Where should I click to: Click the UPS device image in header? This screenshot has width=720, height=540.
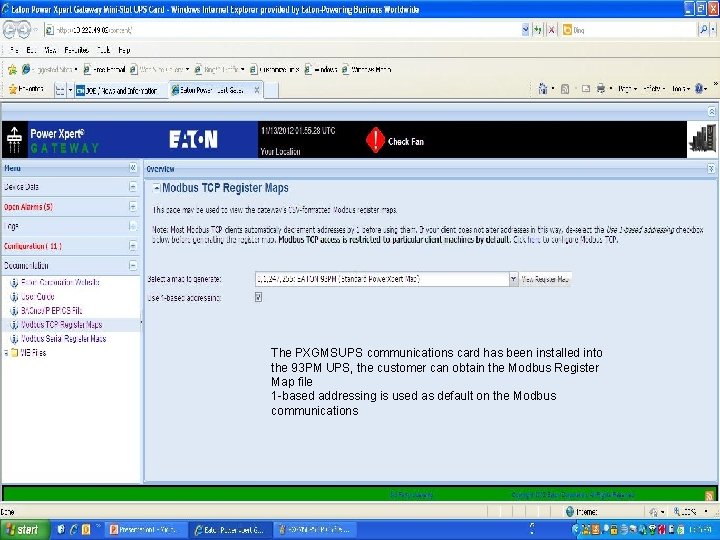coord(702,140)
